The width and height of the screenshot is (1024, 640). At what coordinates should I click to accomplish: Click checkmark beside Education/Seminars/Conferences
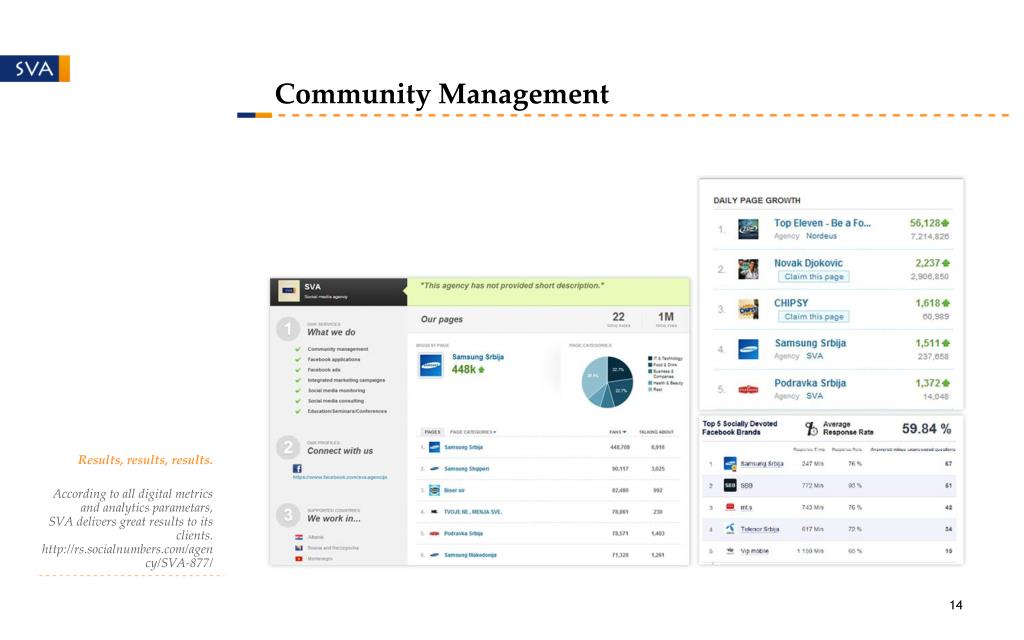tap(298, 411)
